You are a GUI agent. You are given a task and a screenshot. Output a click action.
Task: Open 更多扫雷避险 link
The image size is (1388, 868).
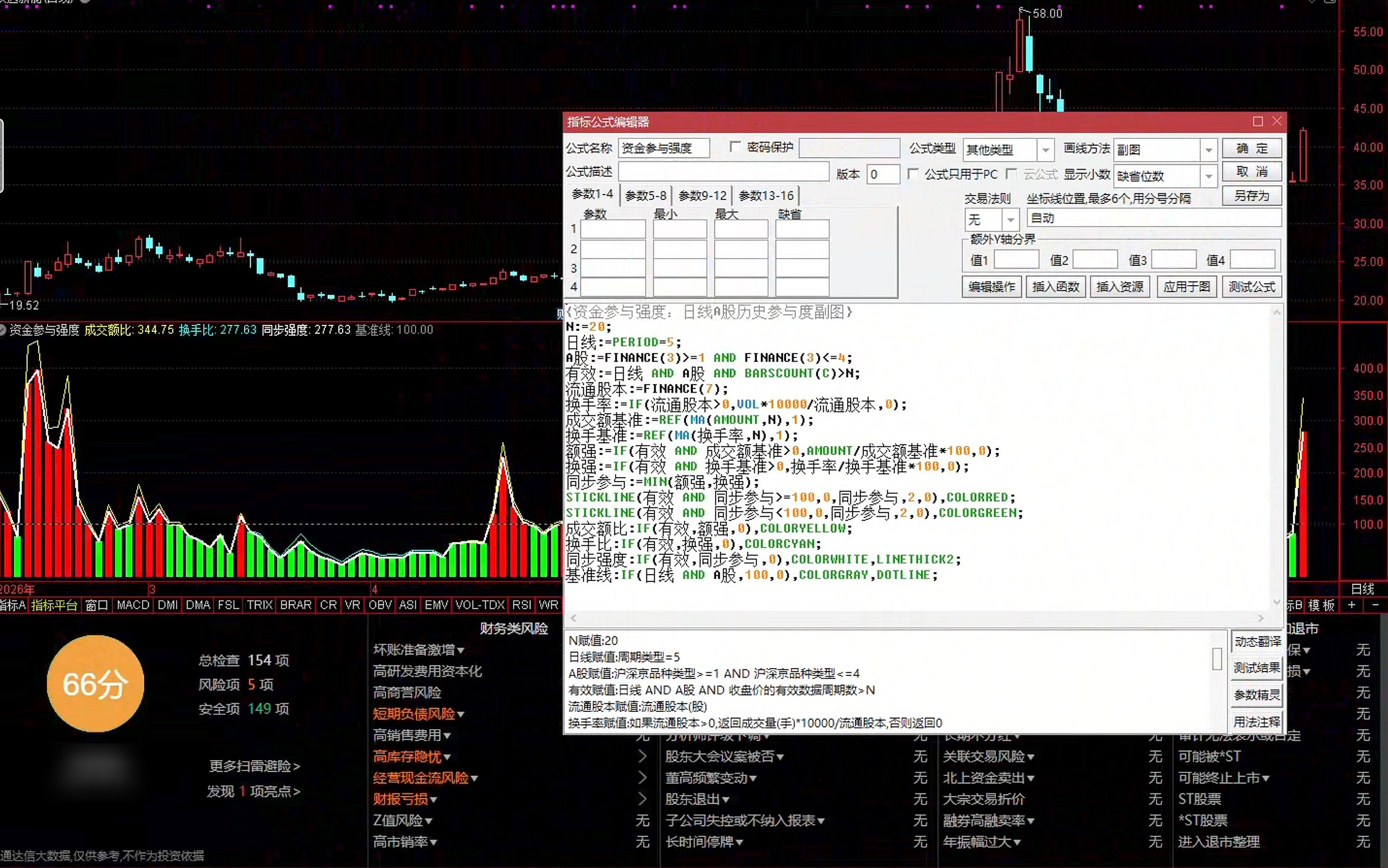[254, 766]
